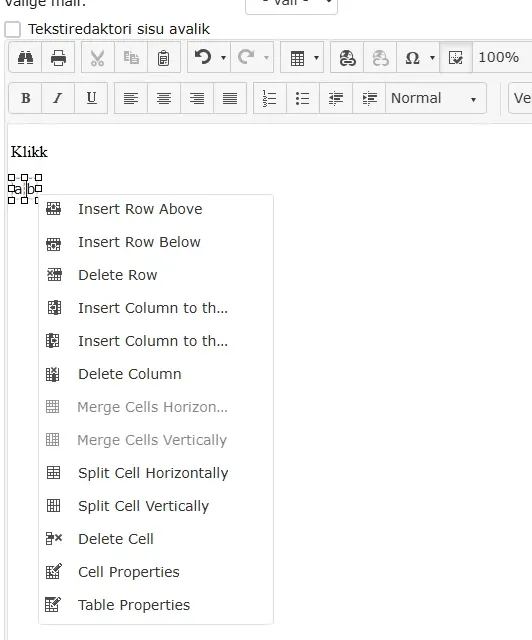Choose Insert Row Above

tap(156, 209)
